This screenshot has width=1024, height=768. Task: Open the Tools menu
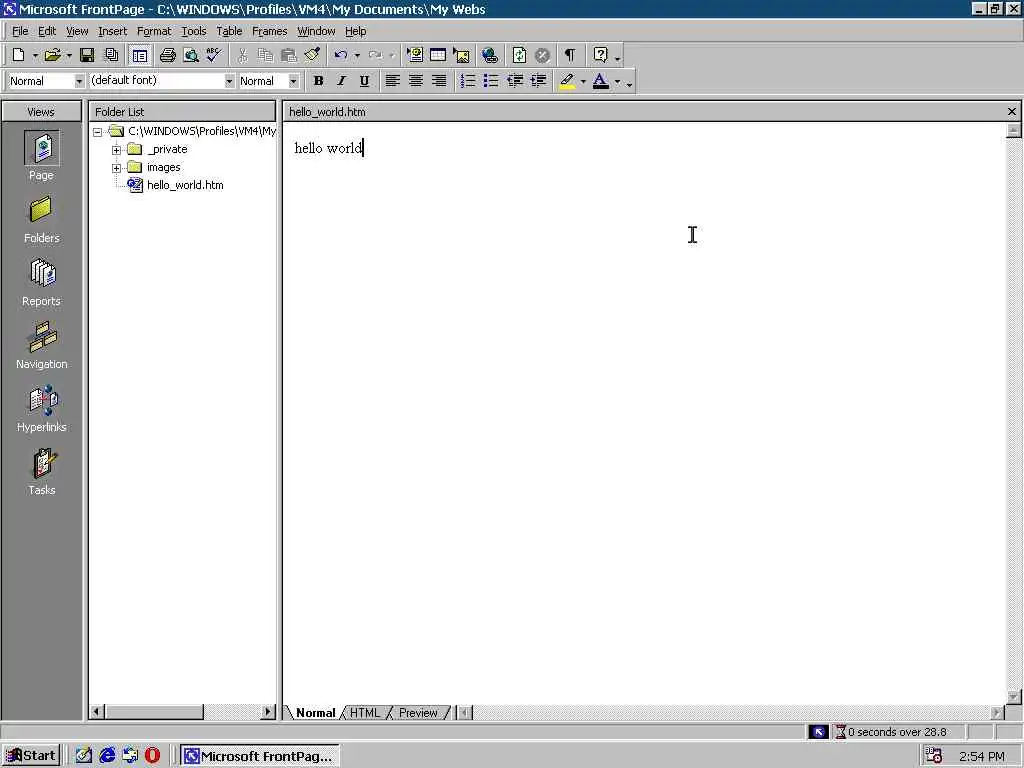tap(193, 31)
